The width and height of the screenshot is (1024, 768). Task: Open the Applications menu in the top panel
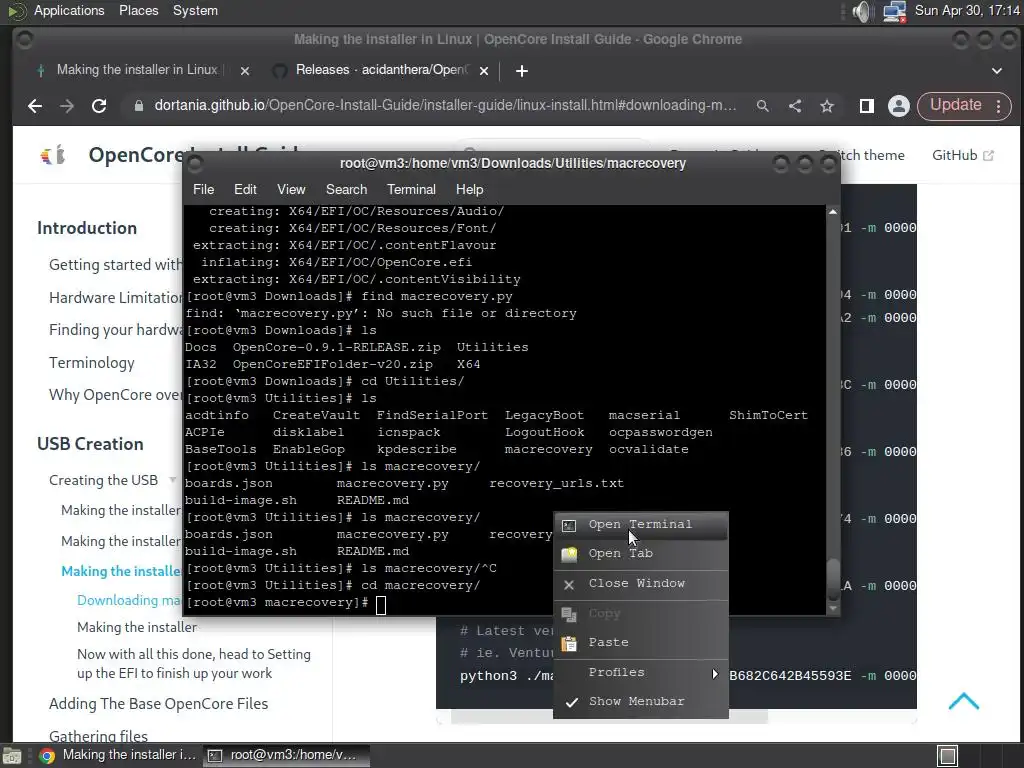point(69,11)
